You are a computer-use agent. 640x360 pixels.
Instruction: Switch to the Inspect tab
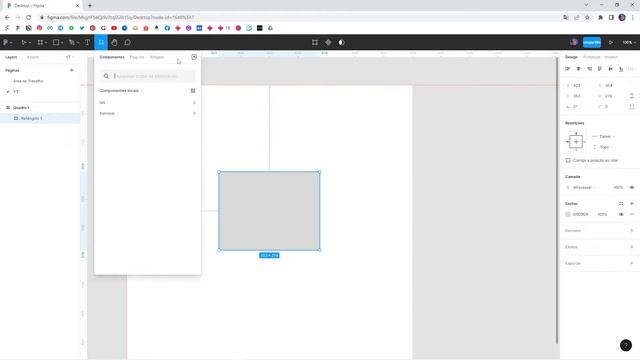click(611, 57)
